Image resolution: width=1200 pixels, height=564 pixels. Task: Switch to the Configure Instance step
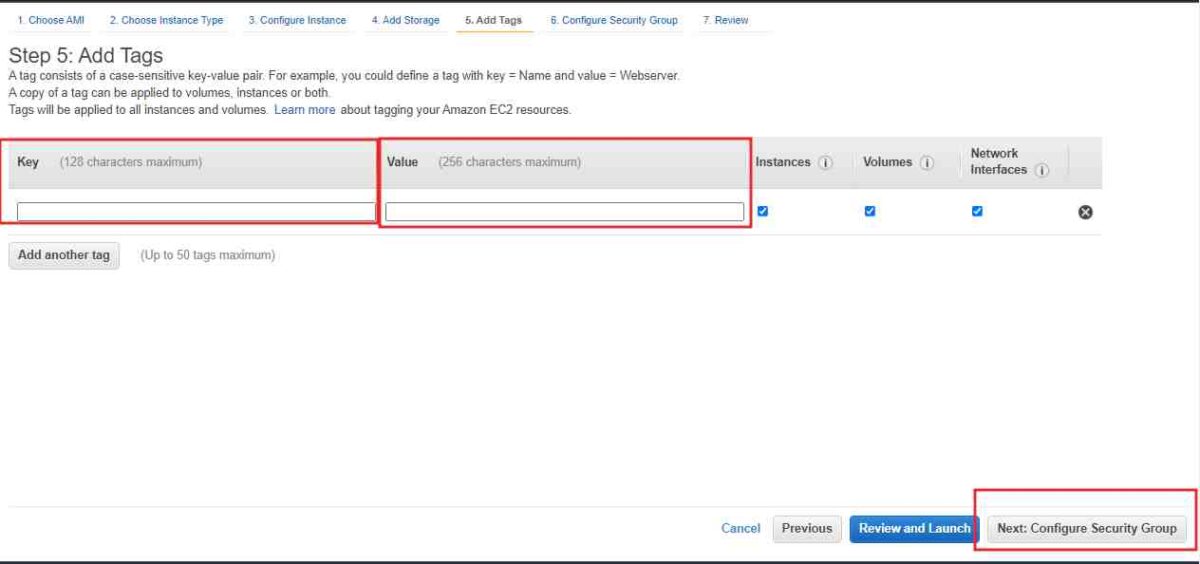pyautogui.click(x=297, y=20)
